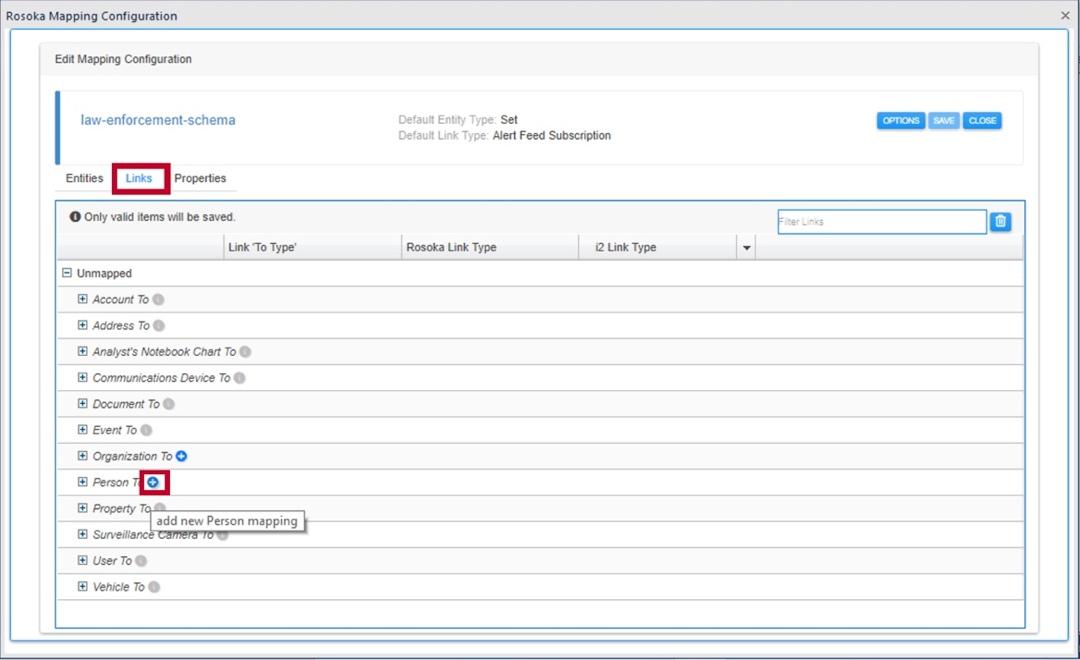Expand the Account To row
Viewport: 1080px width, 660px height.
(83, 299)
